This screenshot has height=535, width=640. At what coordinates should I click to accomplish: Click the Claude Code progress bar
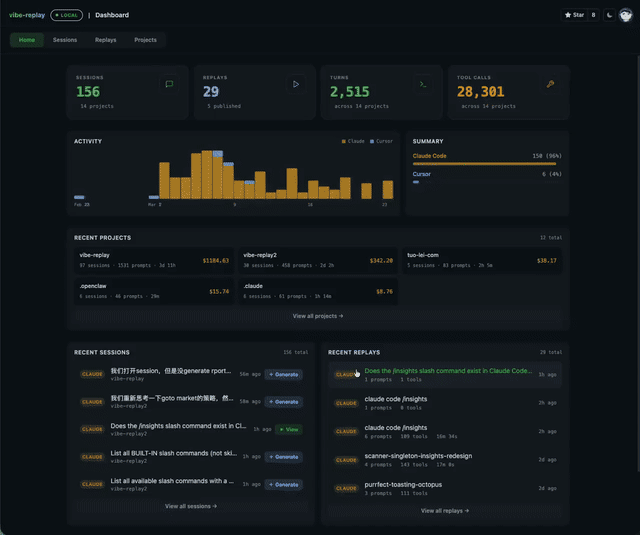(484, 164)
